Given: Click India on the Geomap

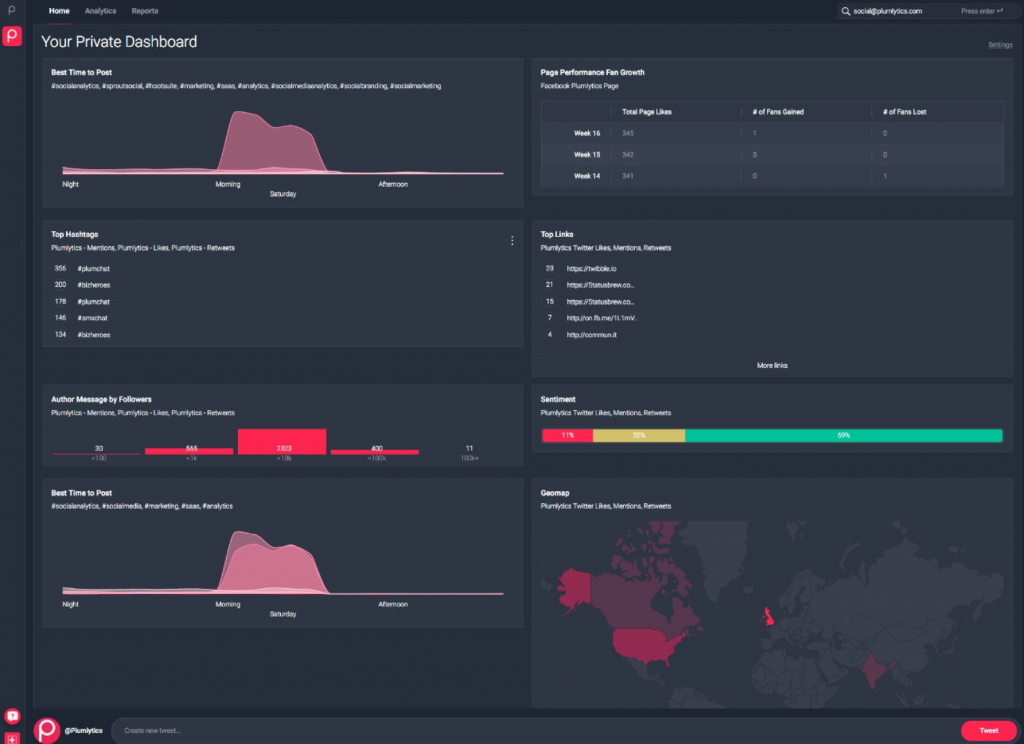Looking at the screenshot, I should (x=872, y=670).
